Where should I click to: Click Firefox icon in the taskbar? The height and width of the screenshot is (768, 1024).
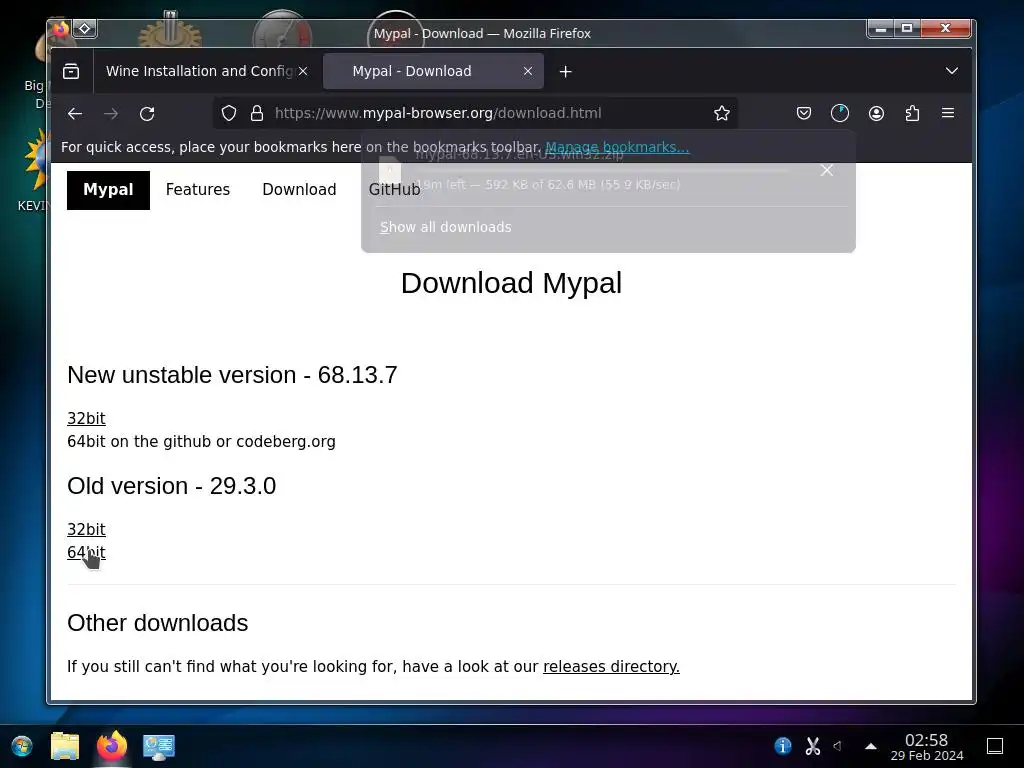(x=112, y=746)
